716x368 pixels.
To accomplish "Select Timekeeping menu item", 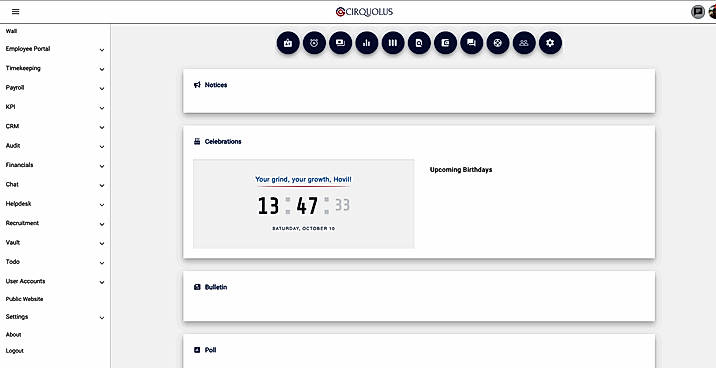I will point(23,68).
